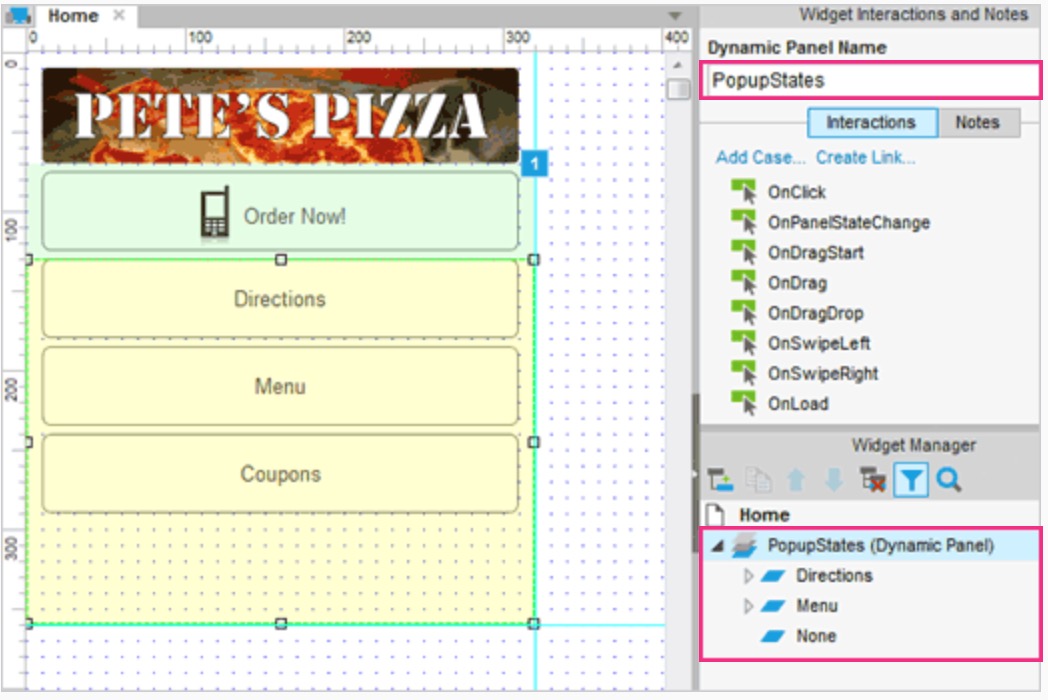
Task: Close the Home tab
Action: [119, 15]
